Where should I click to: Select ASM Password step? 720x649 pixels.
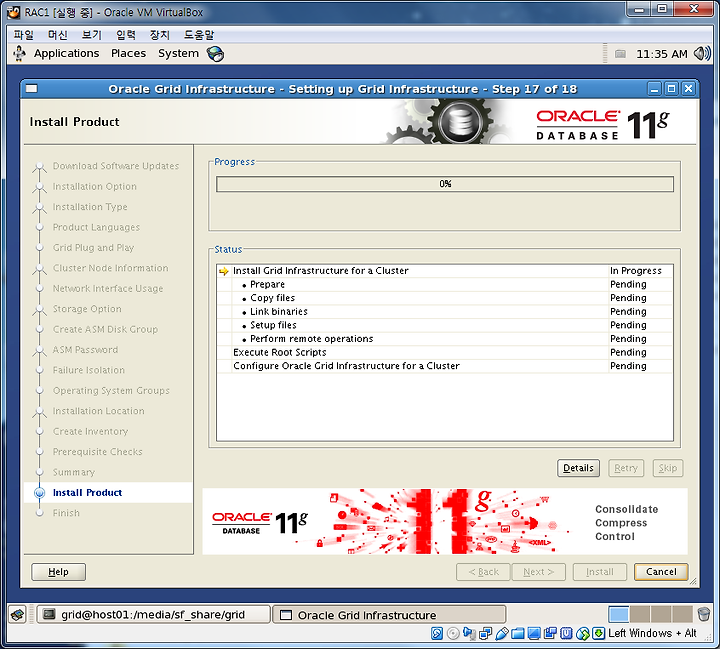coord(85,350)
